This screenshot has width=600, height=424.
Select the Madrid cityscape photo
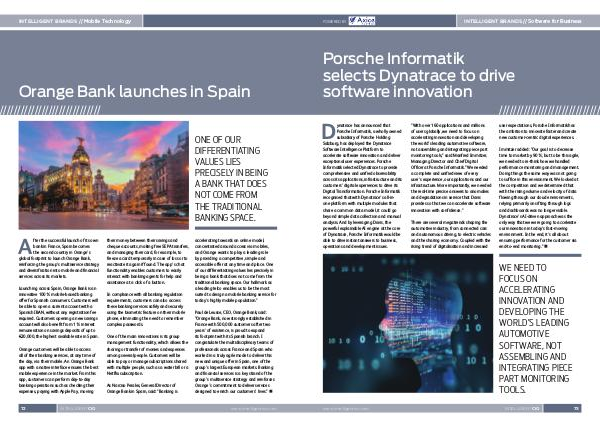pos(104,175)
